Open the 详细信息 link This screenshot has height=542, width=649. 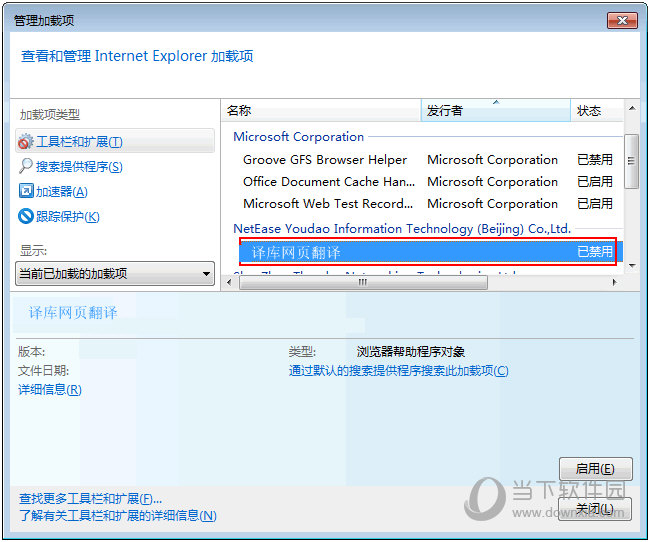tap(50, 390)
